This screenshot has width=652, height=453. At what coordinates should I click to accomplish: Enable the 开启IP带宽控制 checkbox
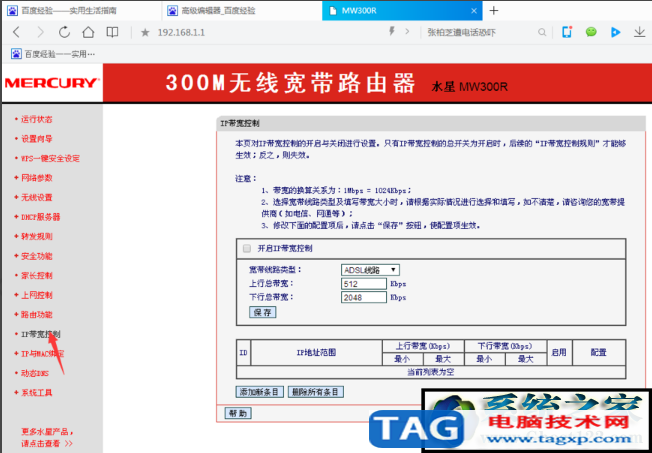(247, 249)
